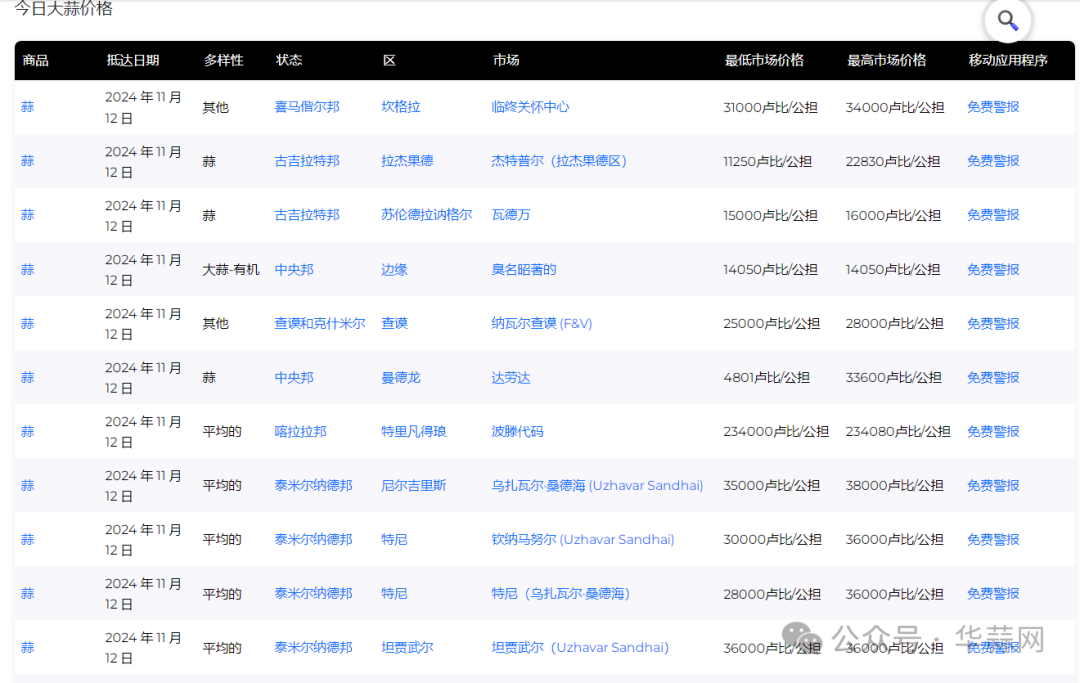Open the 坎格拉 district link
Image resolution: width=1080 pixels, height=683 pixels.
click(x=400, y=107)
